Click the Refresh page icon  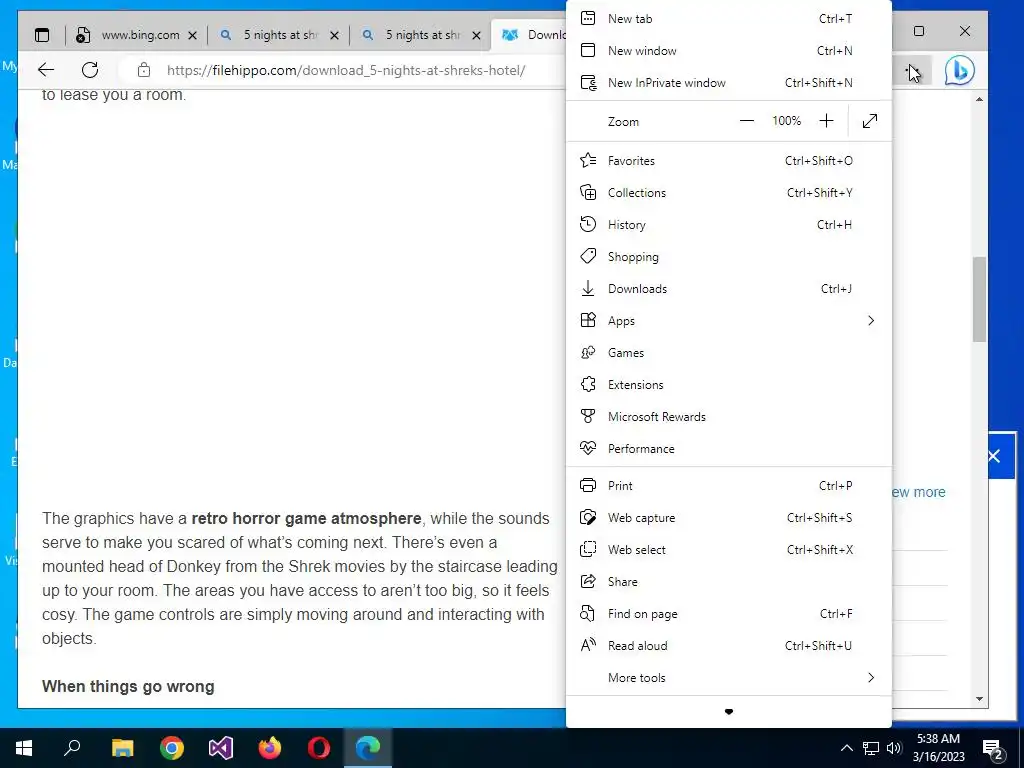click(90, 70)
